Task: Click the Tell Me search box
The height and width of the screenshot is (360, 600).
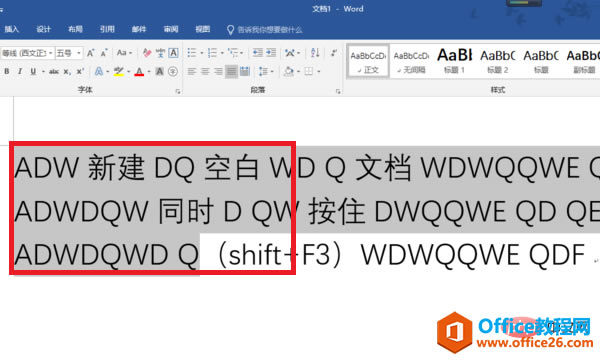Action: (x=265, y=29)
